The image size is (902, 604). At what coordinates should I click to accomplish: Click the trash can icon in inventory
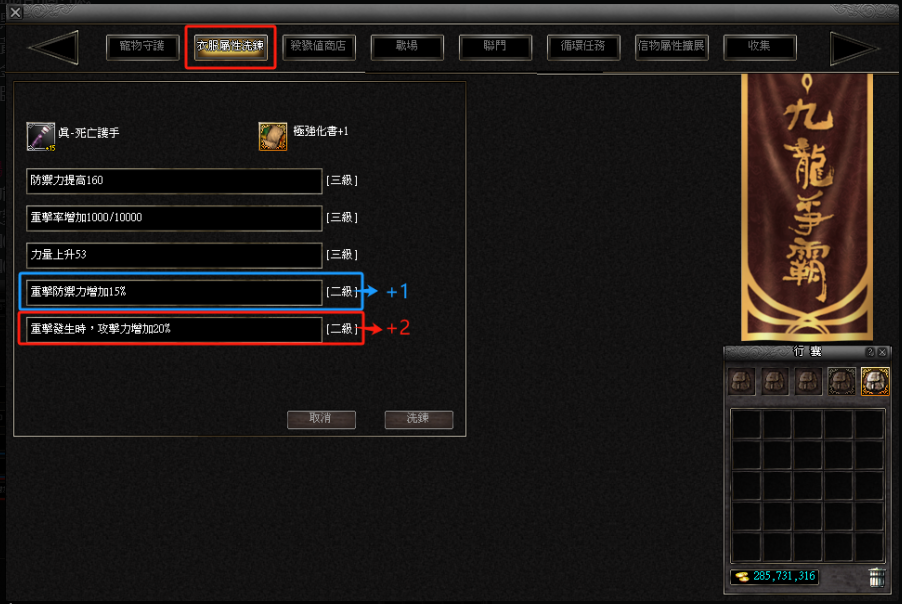(x=877, y=577)
